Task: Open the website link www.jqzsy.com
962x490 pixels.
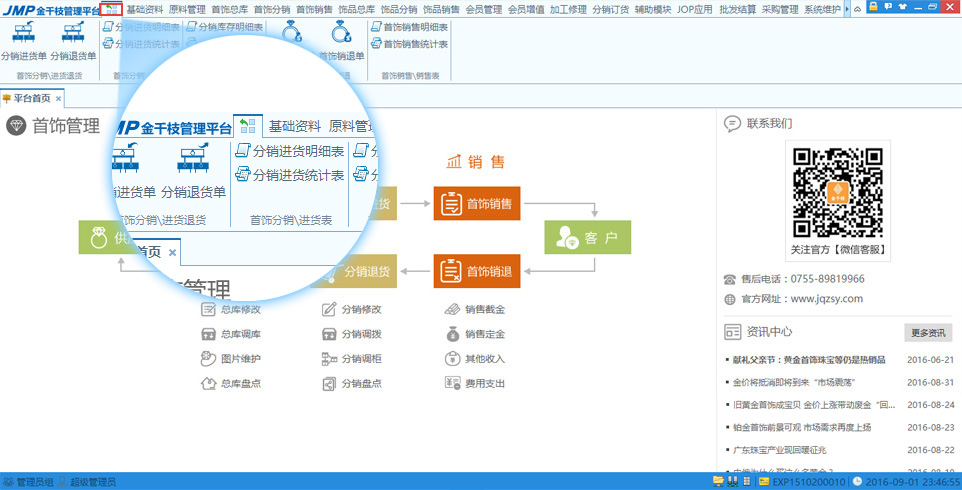Action: click(x=826, y=299)
